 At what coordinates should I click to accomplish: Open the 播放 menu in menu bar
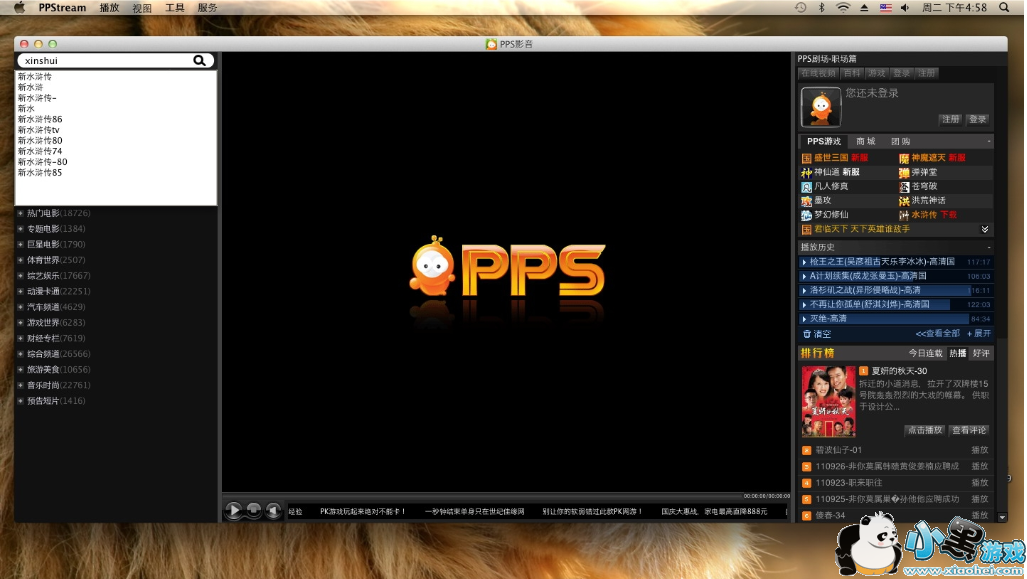pyautogui.click(x=109, y=7)
